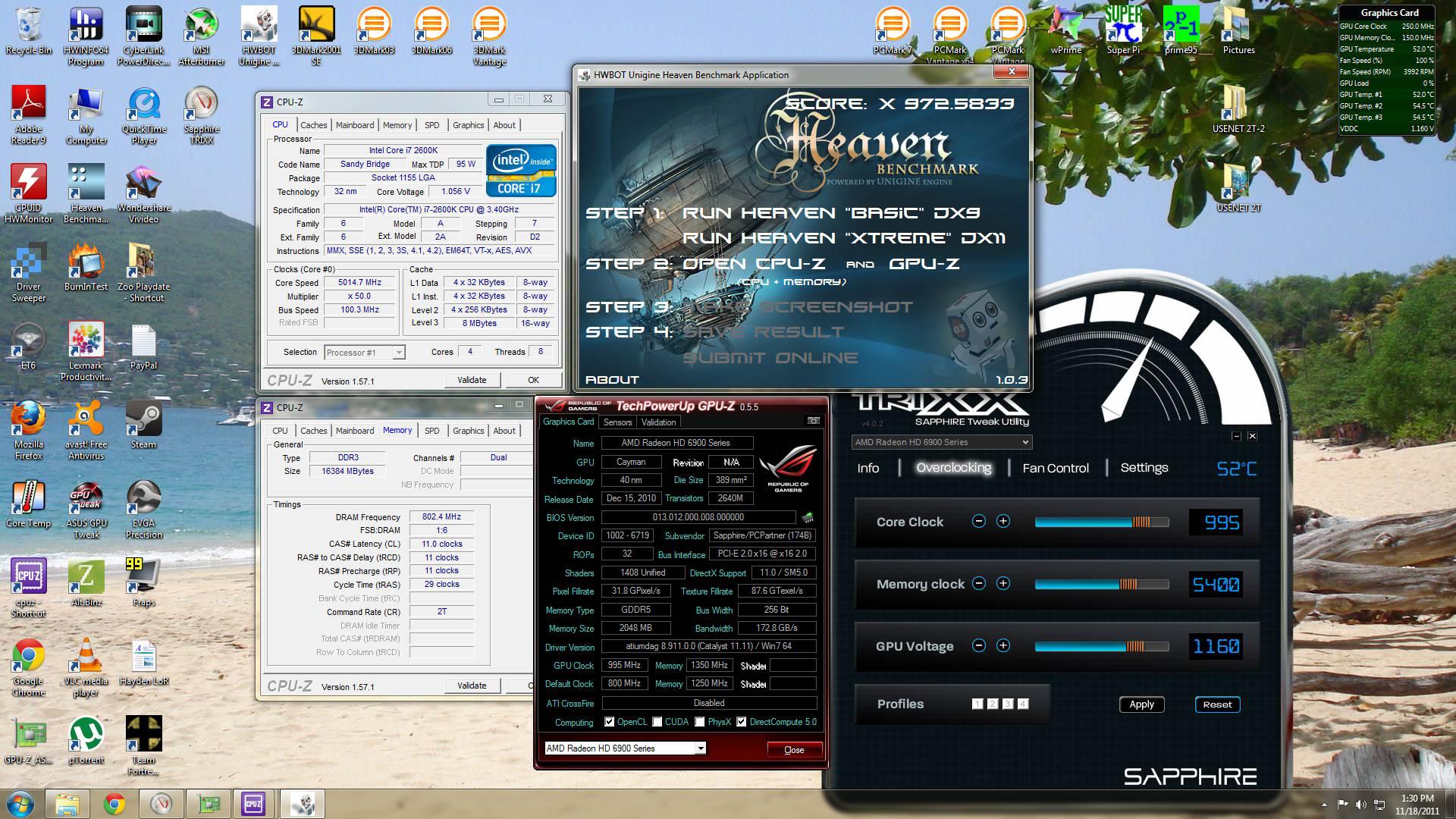Adjust Memory clock slider in TRIXX
Viewport: 1456px width, 819px height.
tap(1101, 584)
